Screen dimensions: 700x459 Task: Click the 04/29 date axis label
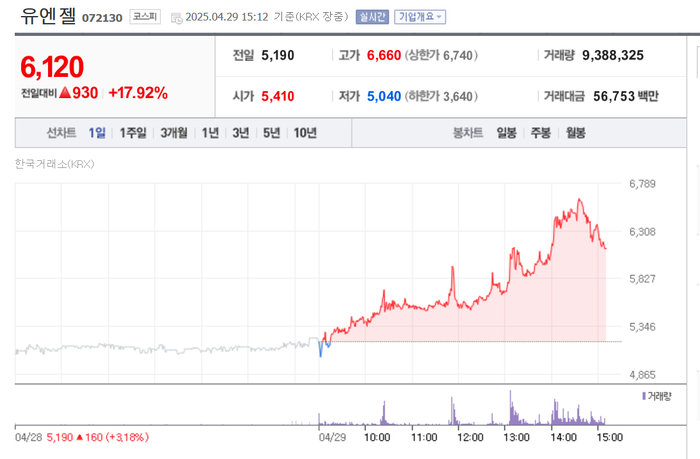tap(333, 437)
